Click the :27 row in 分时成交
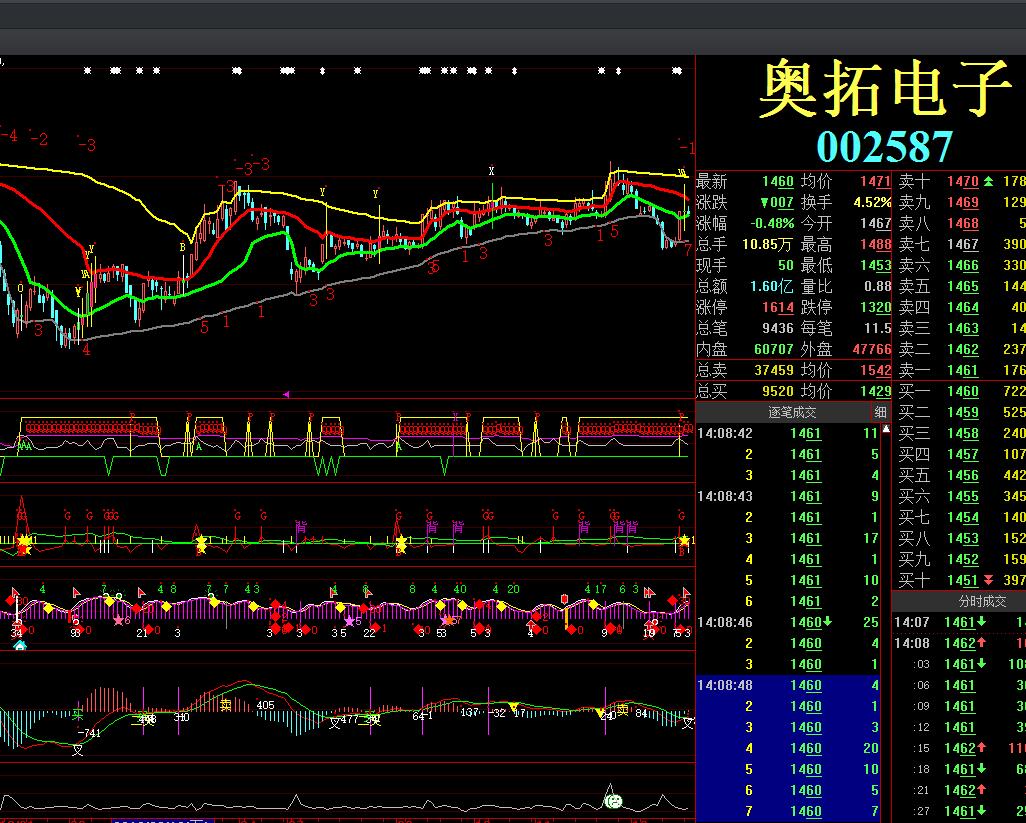1026x823 pixels. point(959,811)
